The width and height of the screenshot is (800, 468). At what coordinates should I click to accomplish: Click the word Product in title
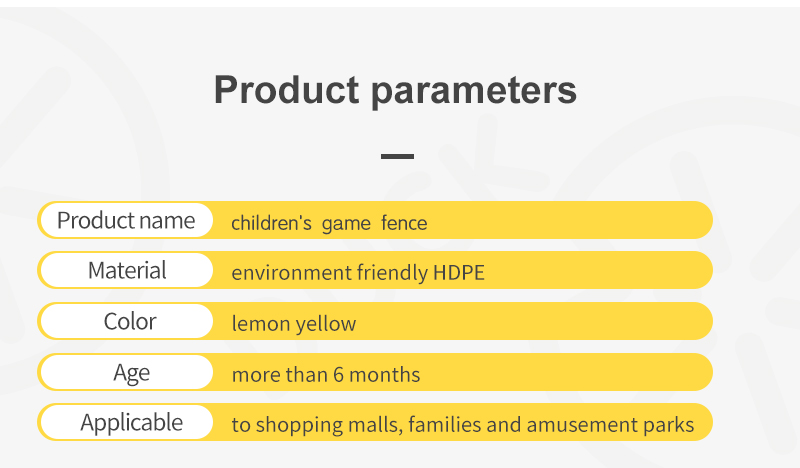point(286,90)
